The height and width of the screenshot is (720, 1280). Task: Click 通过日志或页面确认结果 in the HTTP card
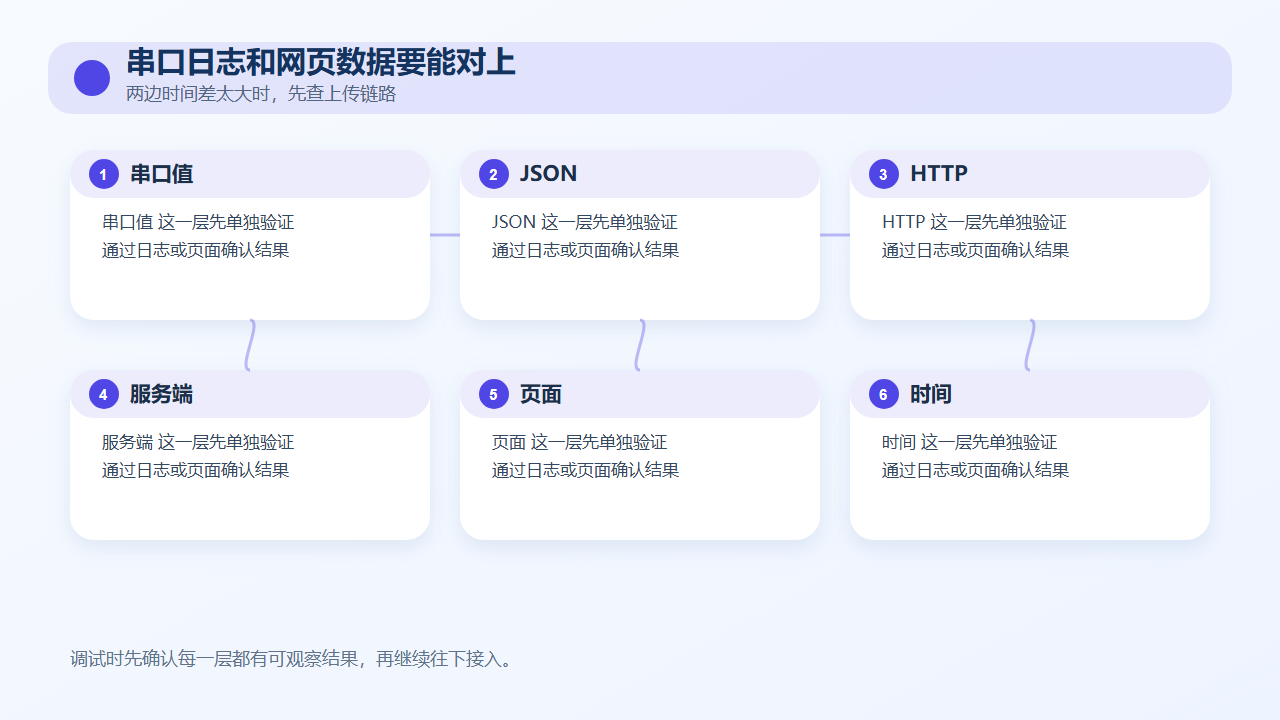pos(976,250)
